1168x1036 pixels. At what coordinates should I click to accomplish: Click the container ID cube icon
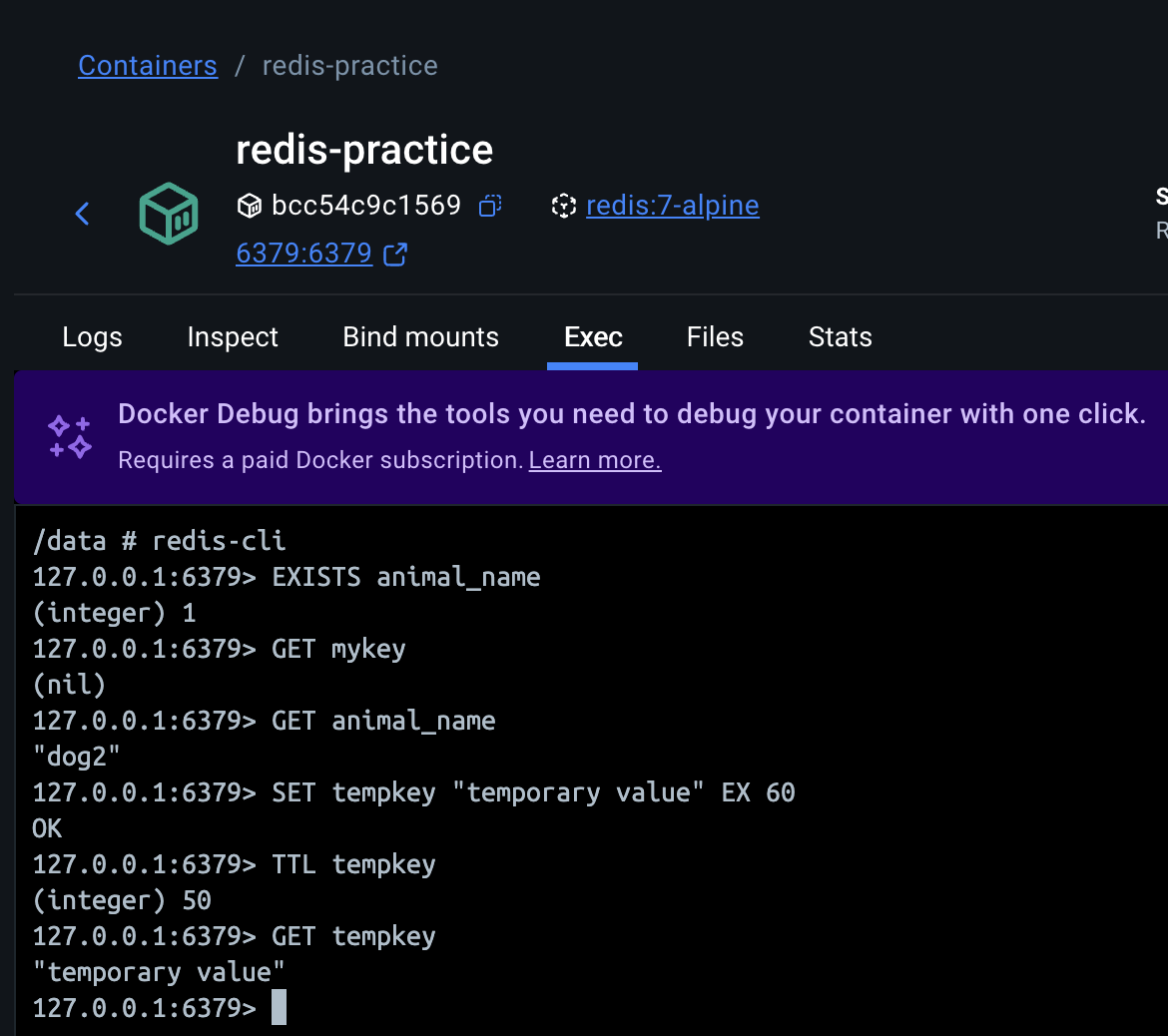coord(250,206)
